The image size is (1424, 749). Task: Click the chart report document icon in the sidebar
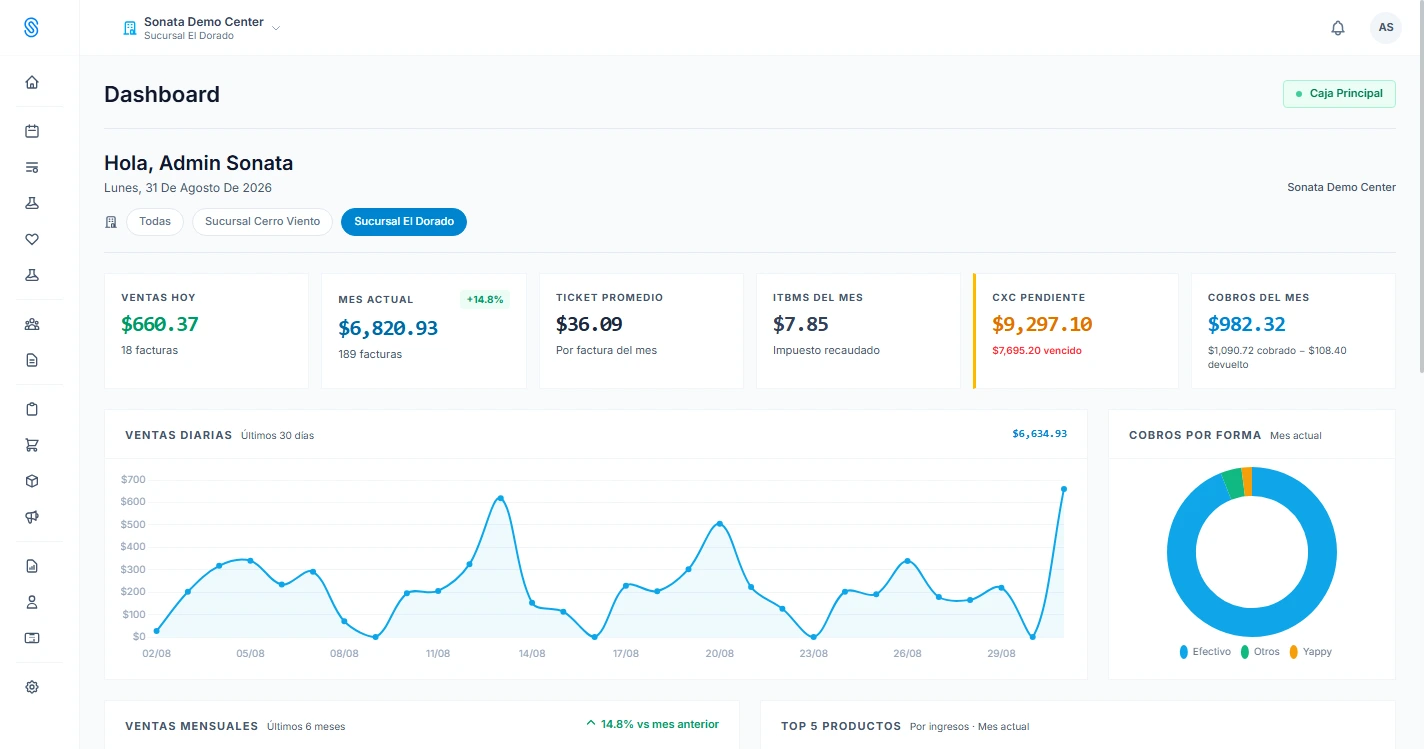tap(32, 566)
